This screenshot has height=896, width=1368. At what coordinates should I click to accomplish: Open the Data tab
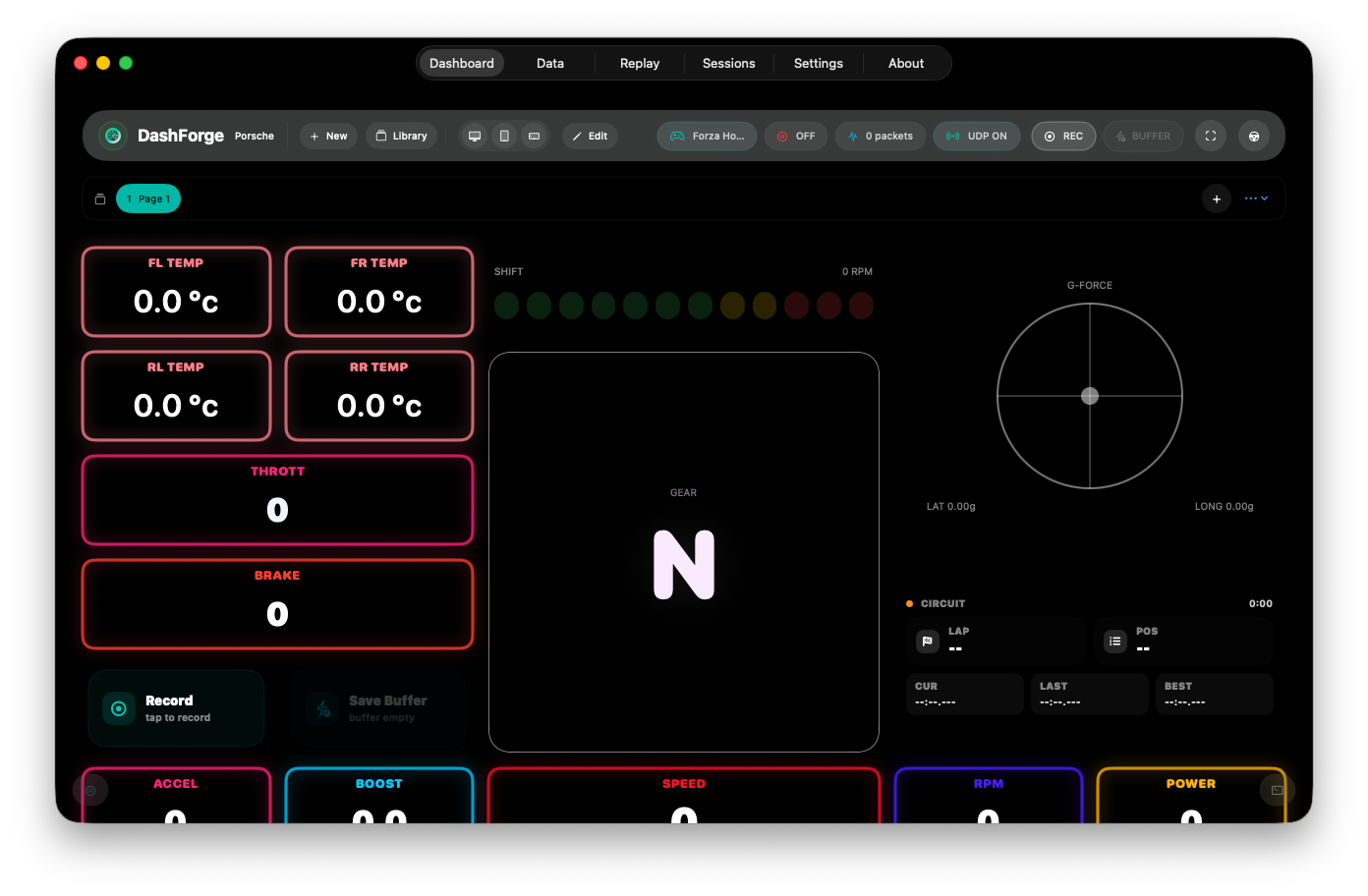pos(550,63)
